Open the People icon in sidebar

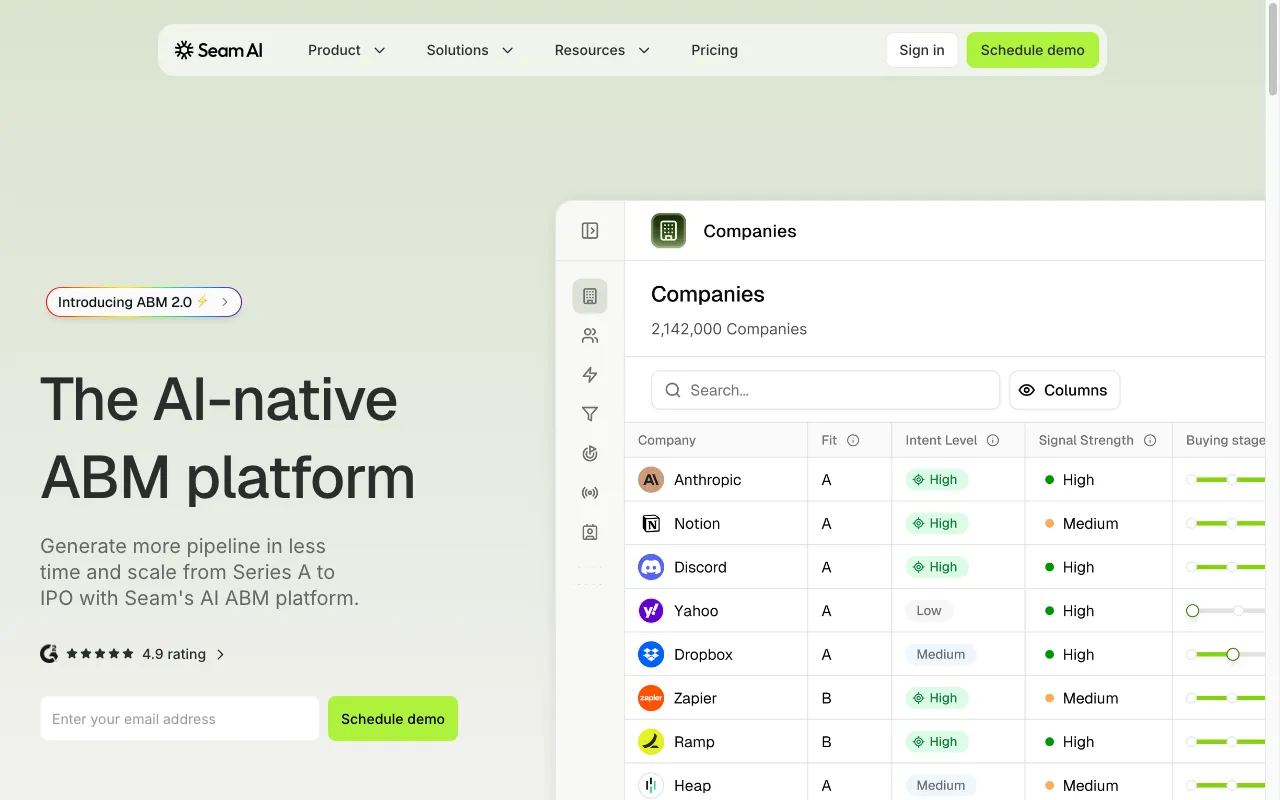pos(590,336)
